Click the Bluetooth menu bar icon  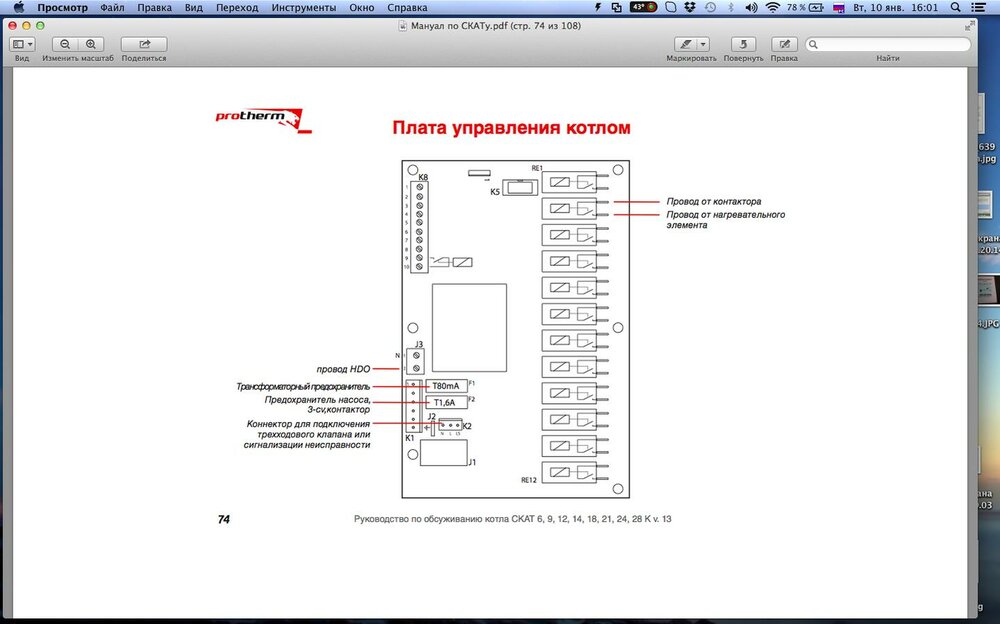(731, 8)
